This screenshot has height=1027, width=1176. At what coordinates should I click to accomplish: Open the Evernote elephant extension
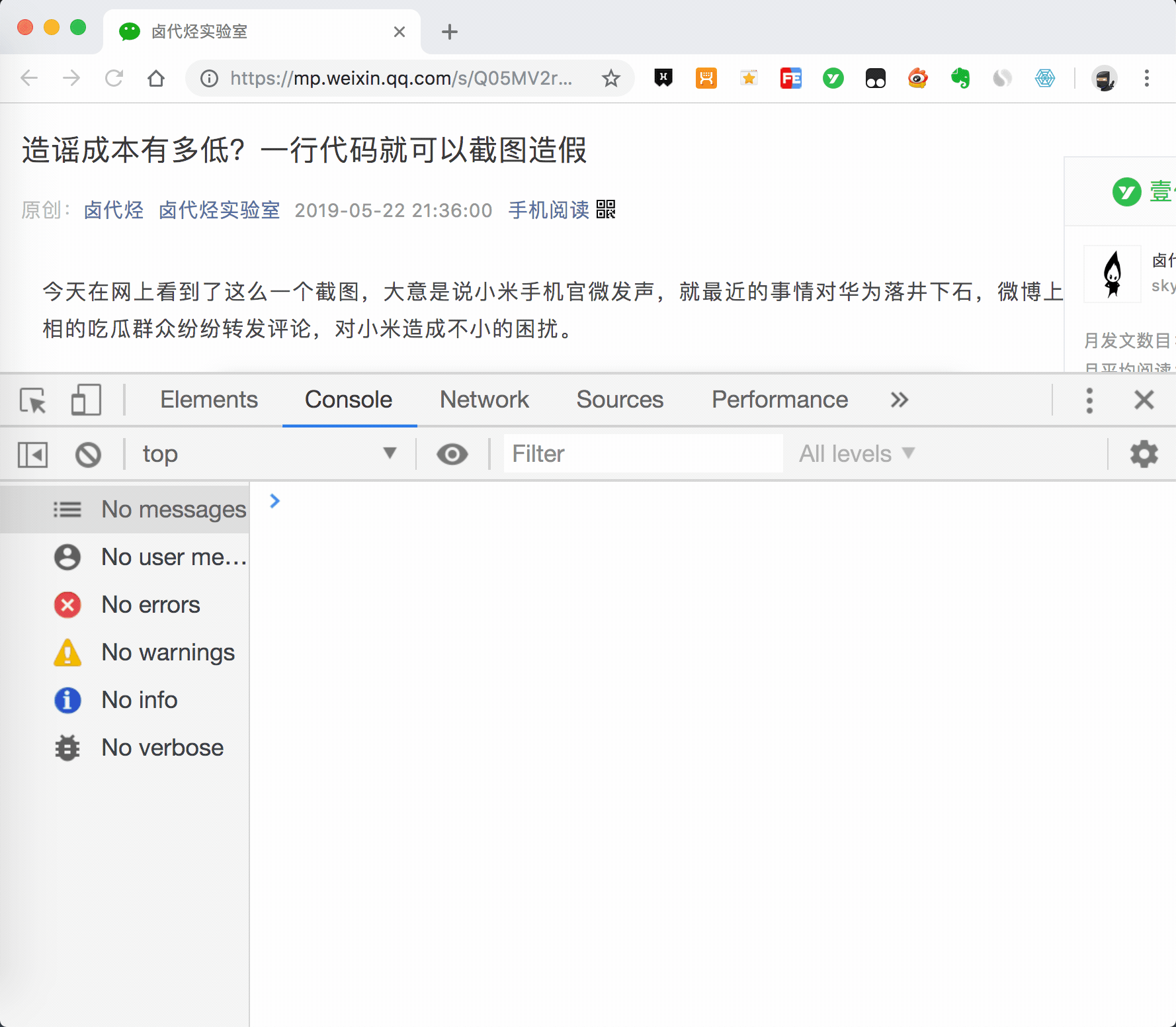[960, 78]
